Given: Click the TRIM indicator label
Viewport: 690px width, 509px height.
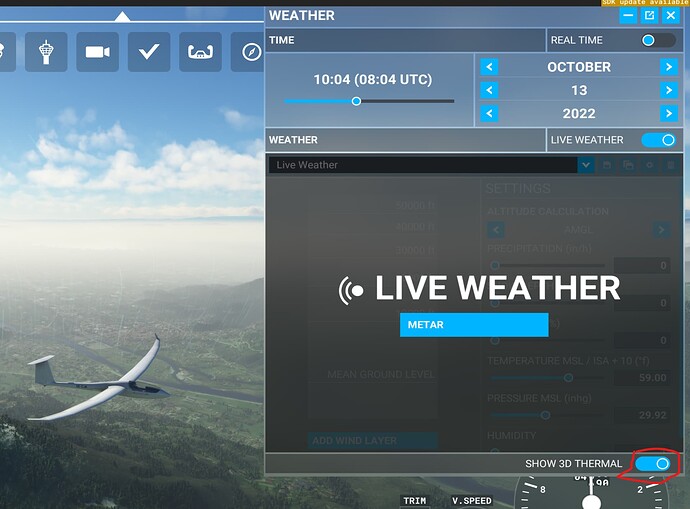Looking at the screenshot, I should pos(415,501).
